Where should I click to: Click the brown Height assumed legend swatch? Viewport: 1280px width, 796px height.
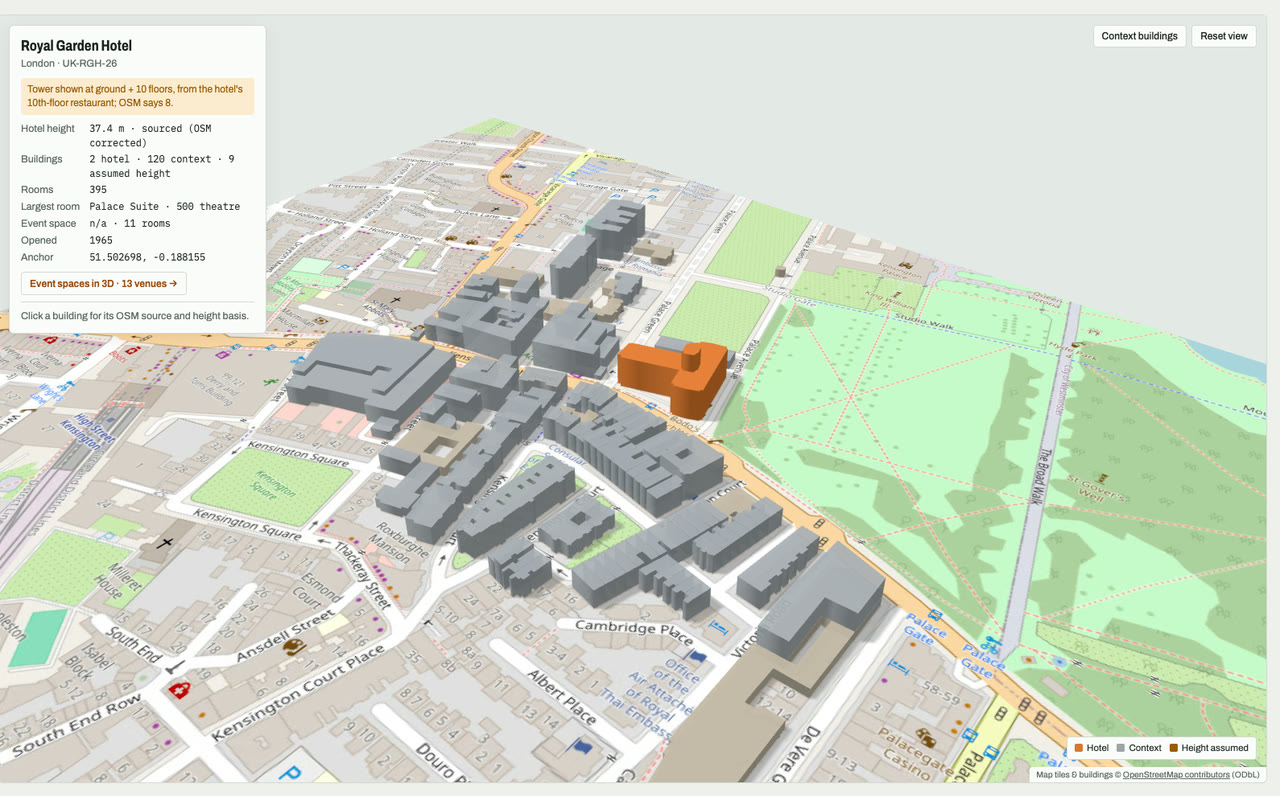point(1173,748)
